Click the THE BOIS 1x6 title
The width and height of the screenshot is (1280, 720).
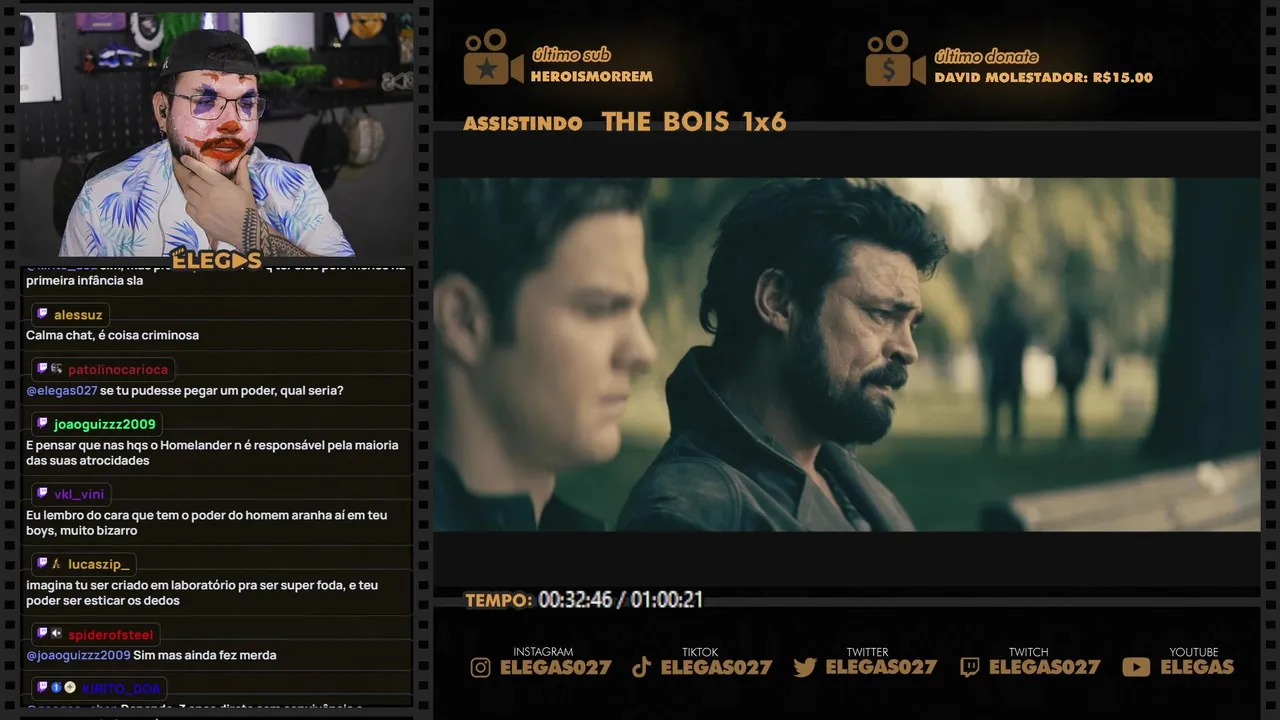694,122
